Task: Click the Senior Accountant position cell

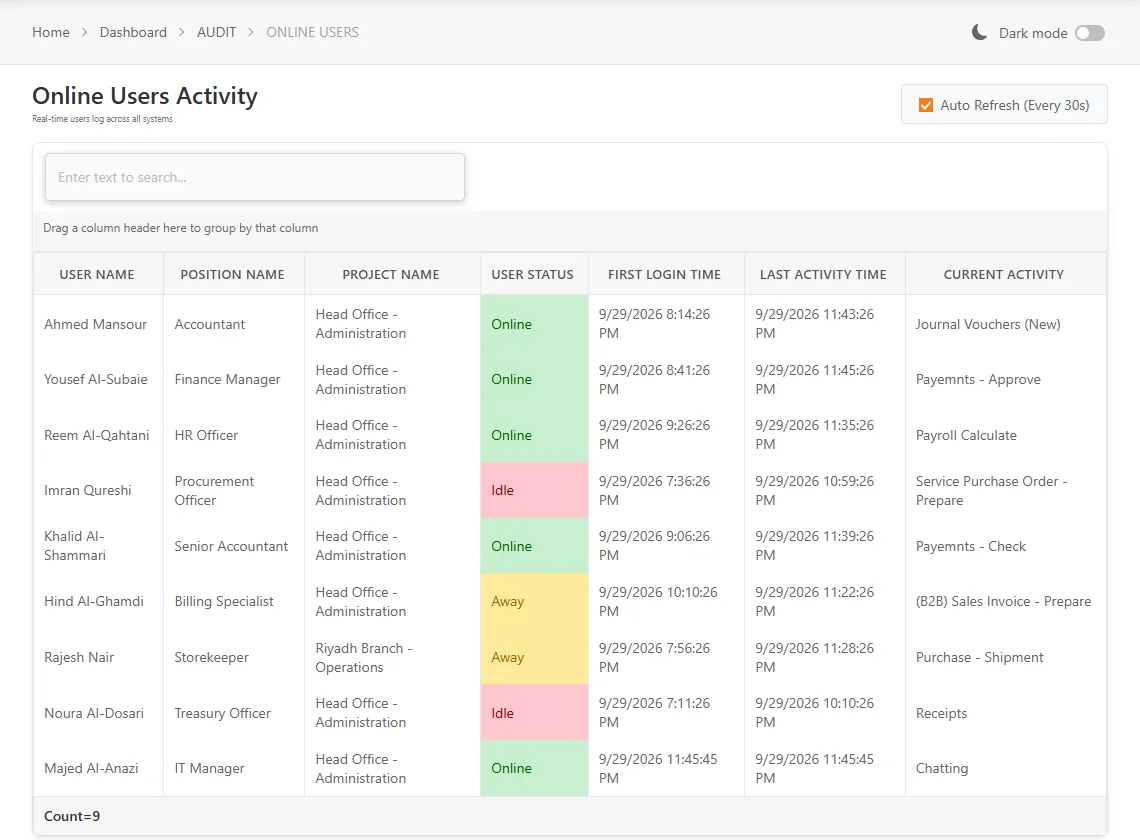Action: point(233,545)
